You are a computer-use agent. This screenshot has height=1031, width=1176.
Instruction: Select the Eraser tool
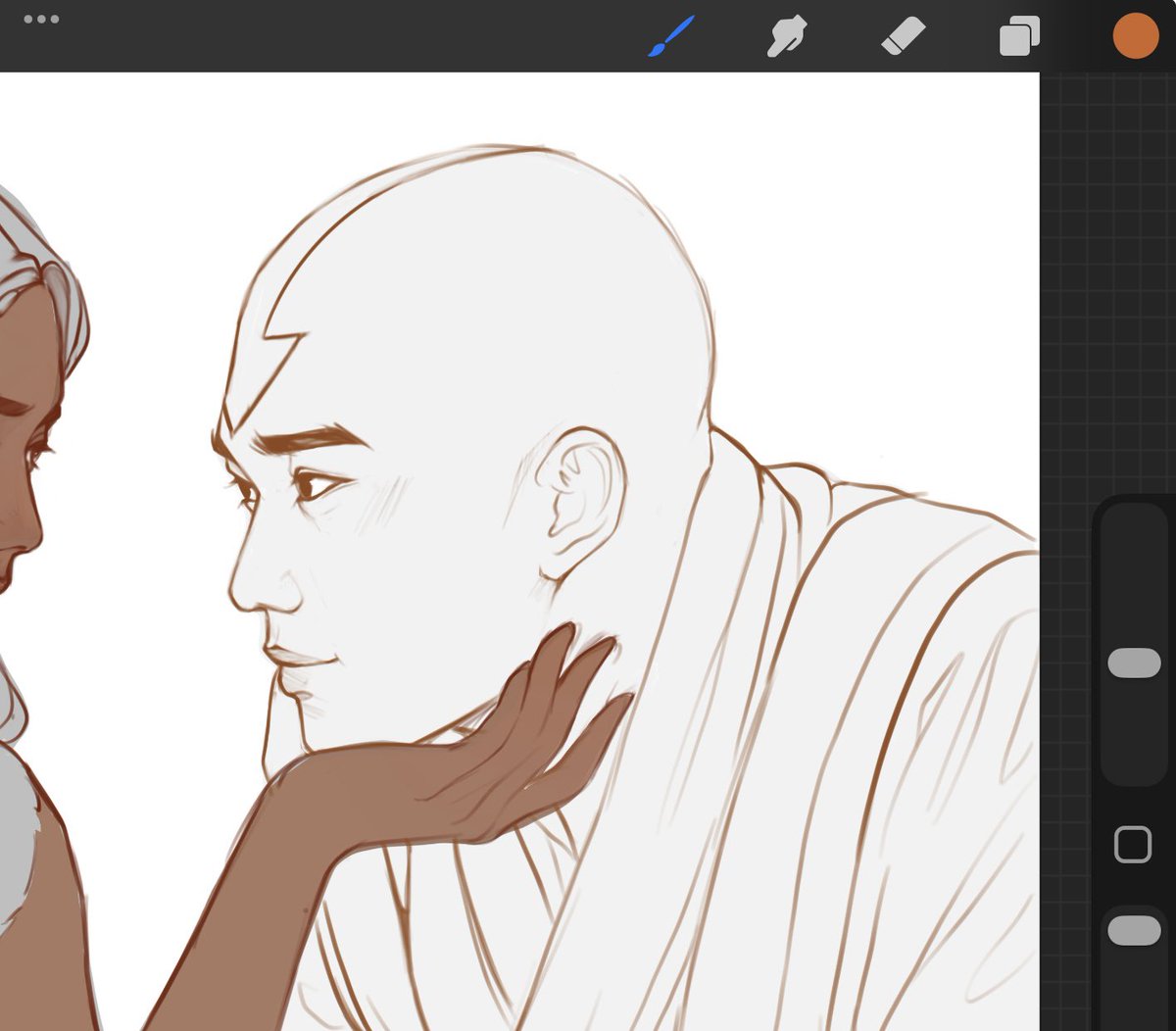coord(904,37)
